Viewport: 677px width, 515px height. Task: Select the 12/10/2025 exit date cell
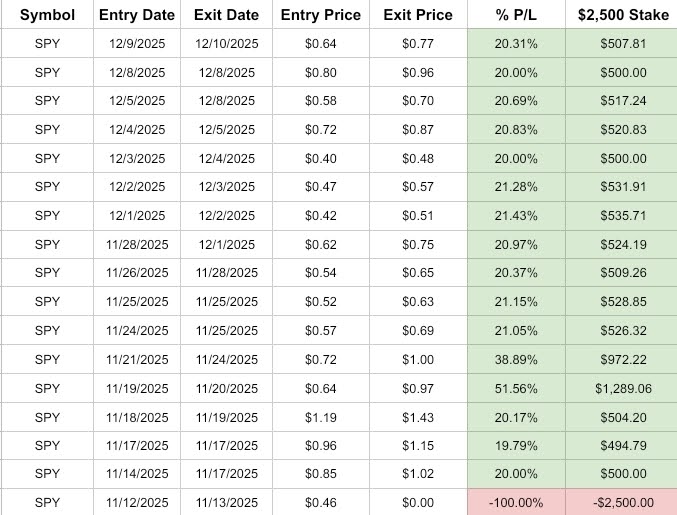pos(228,43)
